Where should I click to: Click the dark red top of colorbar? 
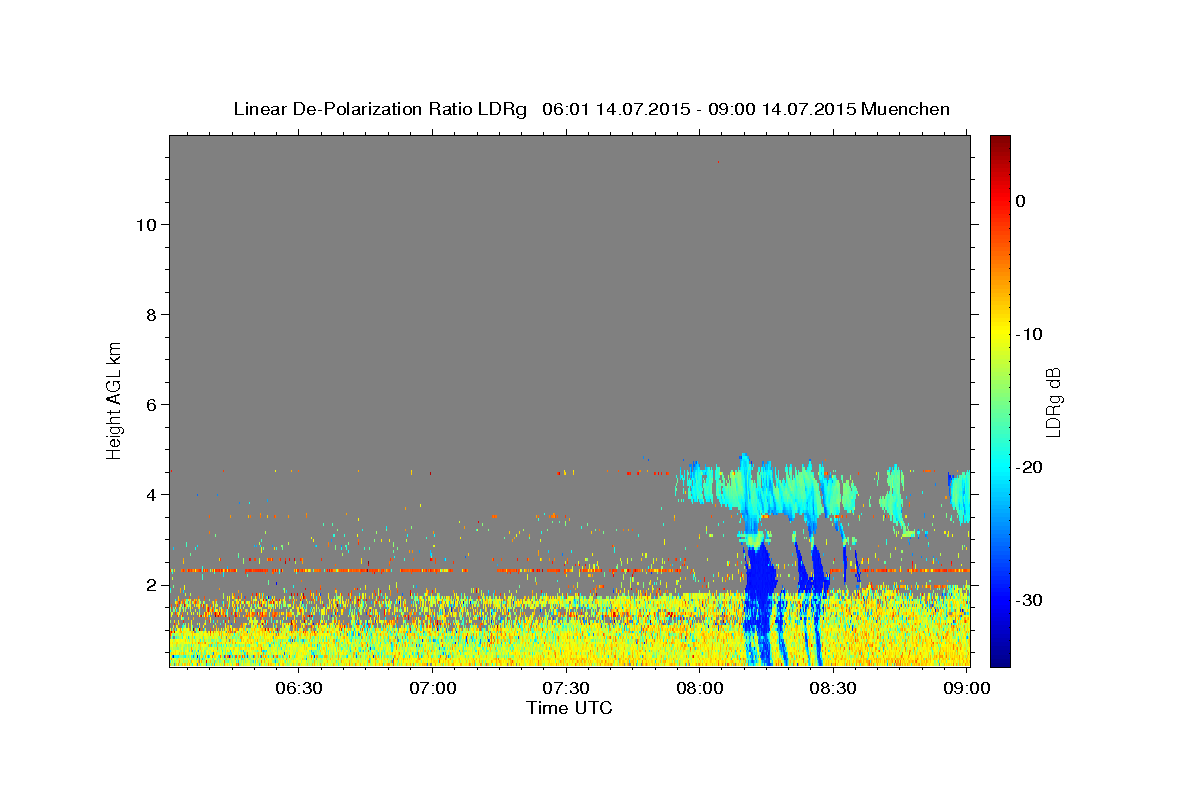[1000, 145]
